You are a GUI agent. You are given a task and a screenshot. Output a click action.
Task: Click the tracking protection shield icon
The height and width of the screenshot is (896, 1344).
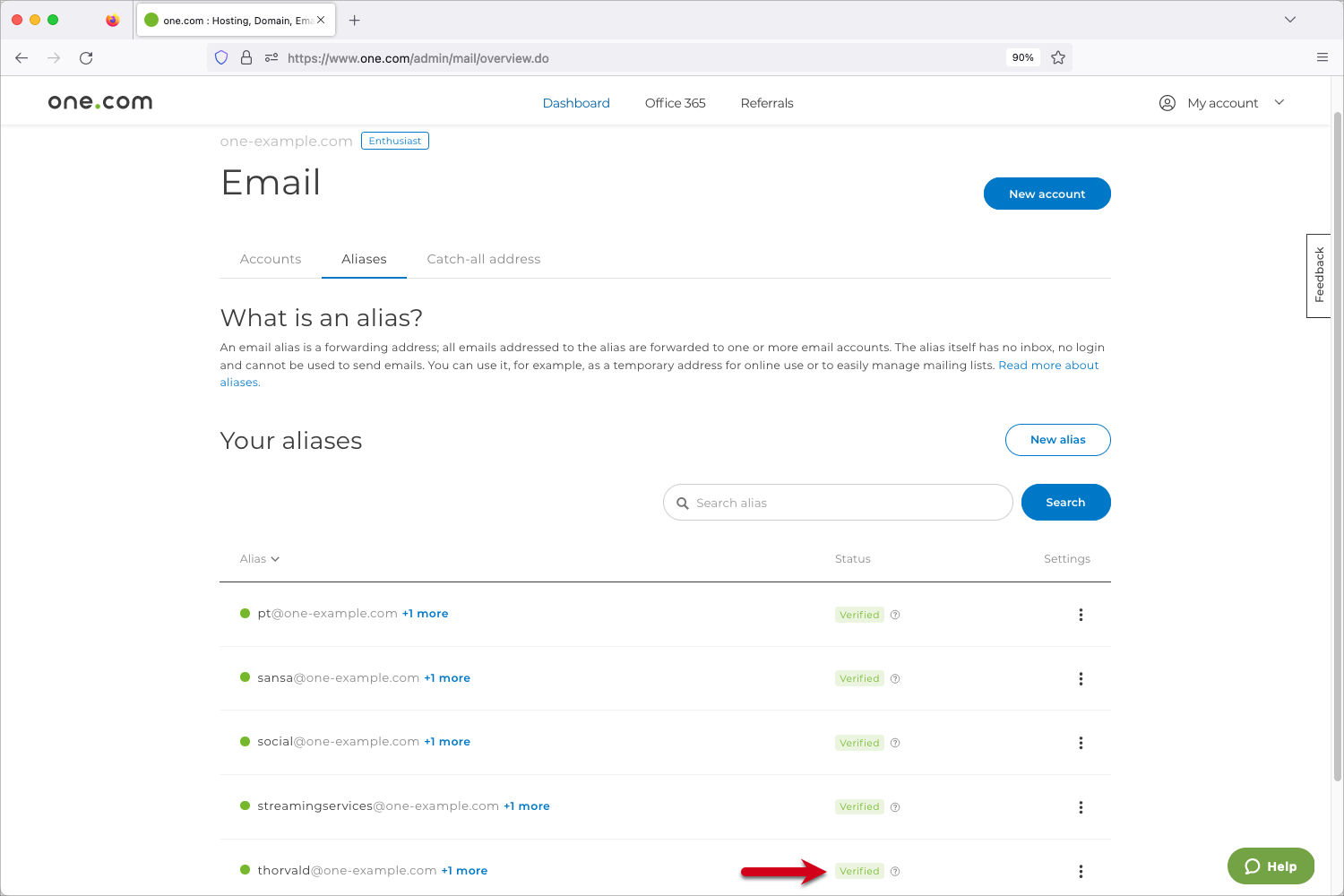221,58
